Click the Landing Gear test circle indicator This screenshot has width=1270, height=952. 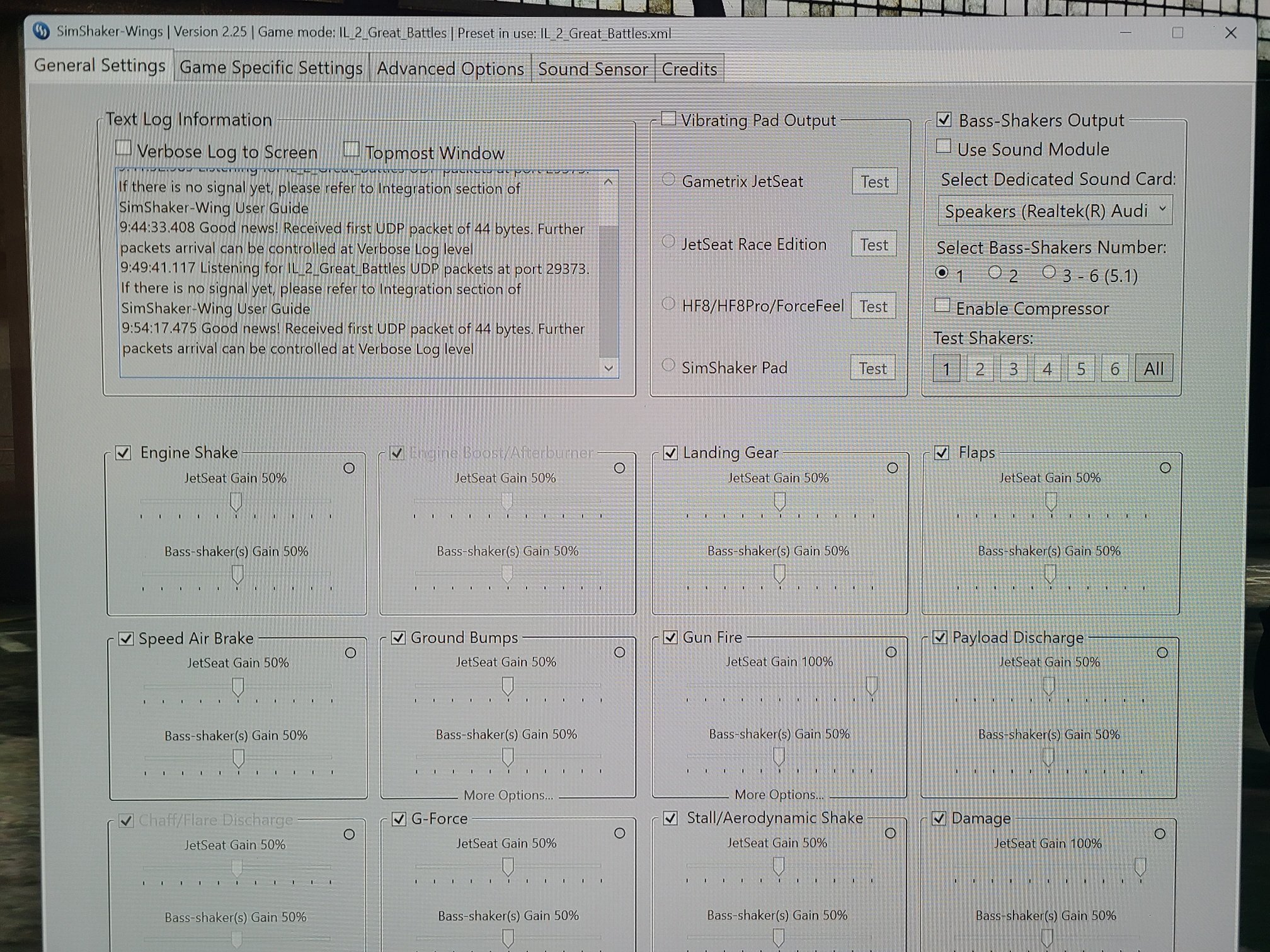point(892,468)
